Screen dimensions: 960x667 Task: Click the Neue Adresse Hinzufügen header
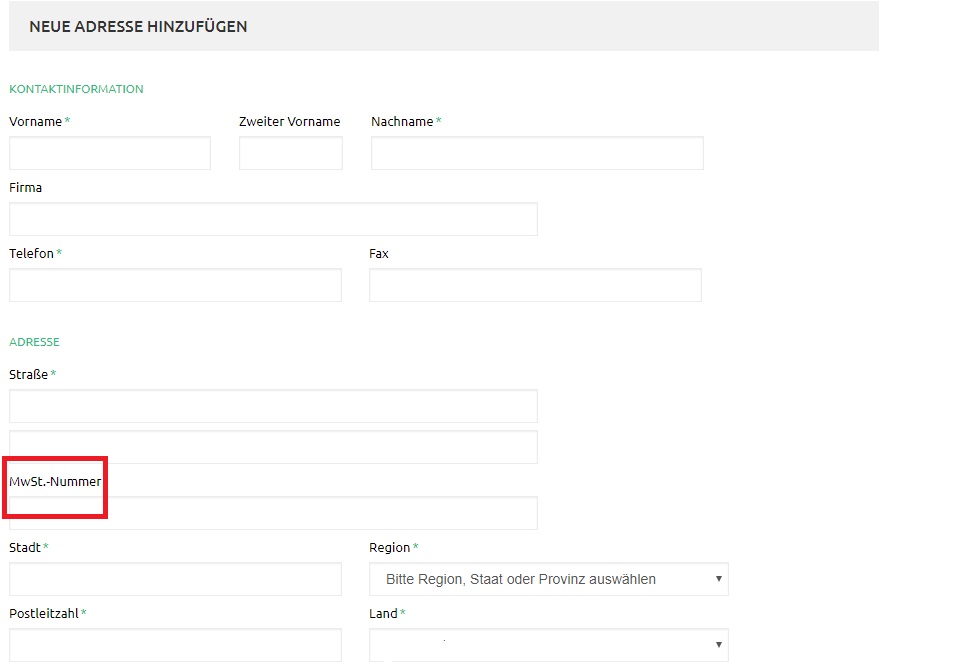138,26
